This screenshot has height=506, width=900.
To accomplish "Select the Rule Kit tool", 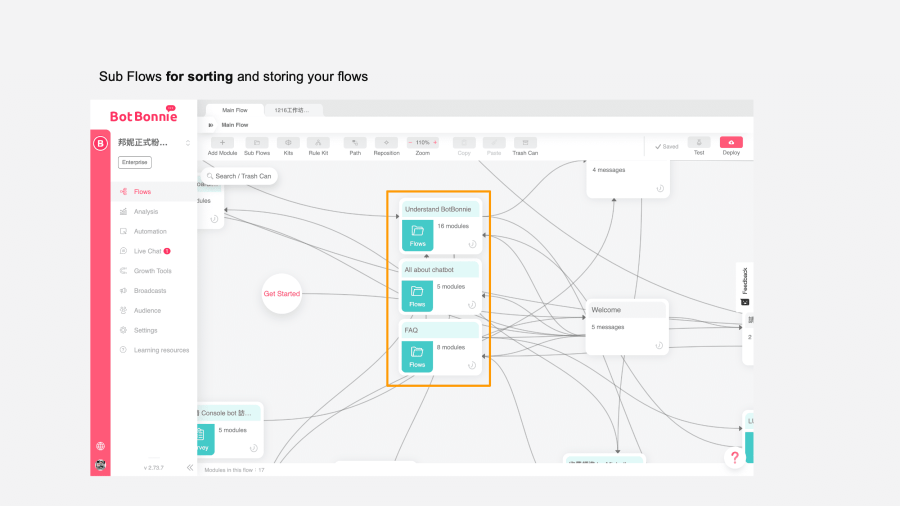I will tap(318, 143).
